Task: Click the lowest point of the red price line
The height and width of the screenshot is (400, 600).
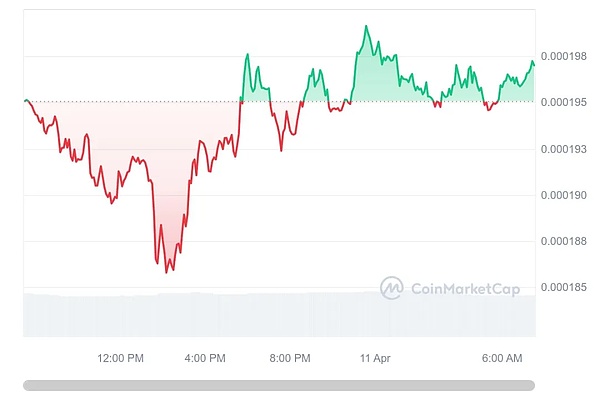Action: (x=166, y=272)
